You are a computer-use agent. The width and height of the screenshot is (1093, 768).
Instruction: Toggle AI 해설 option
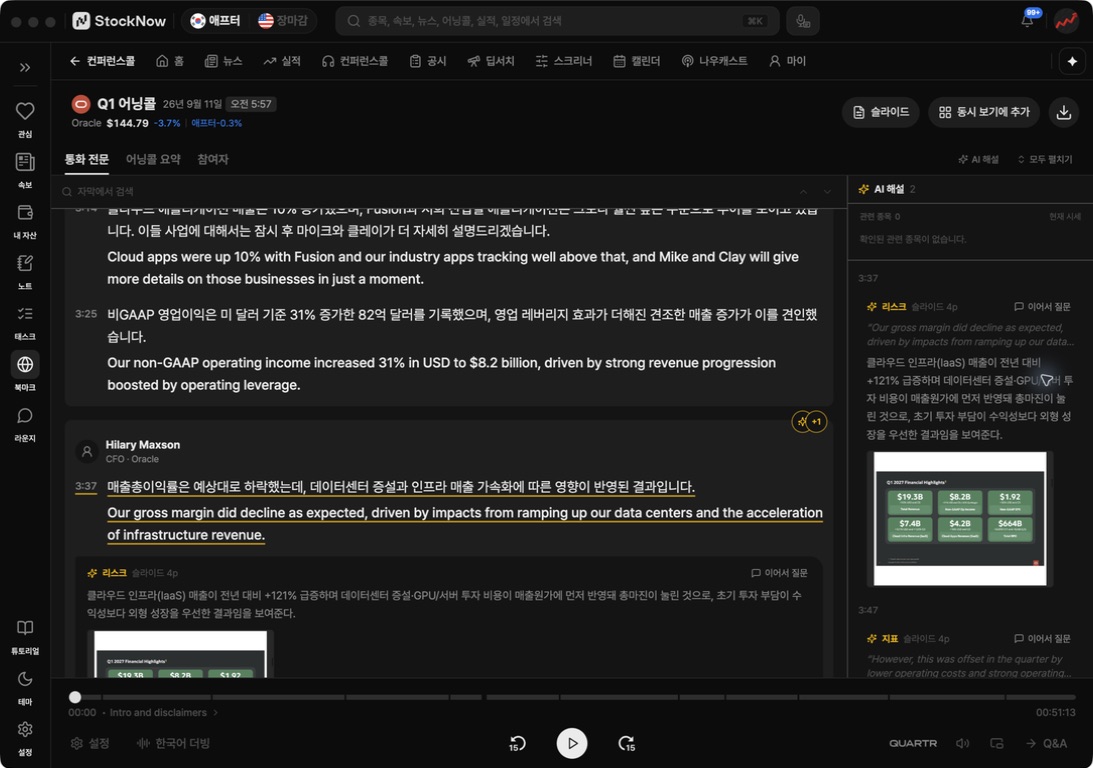point(979,160)
